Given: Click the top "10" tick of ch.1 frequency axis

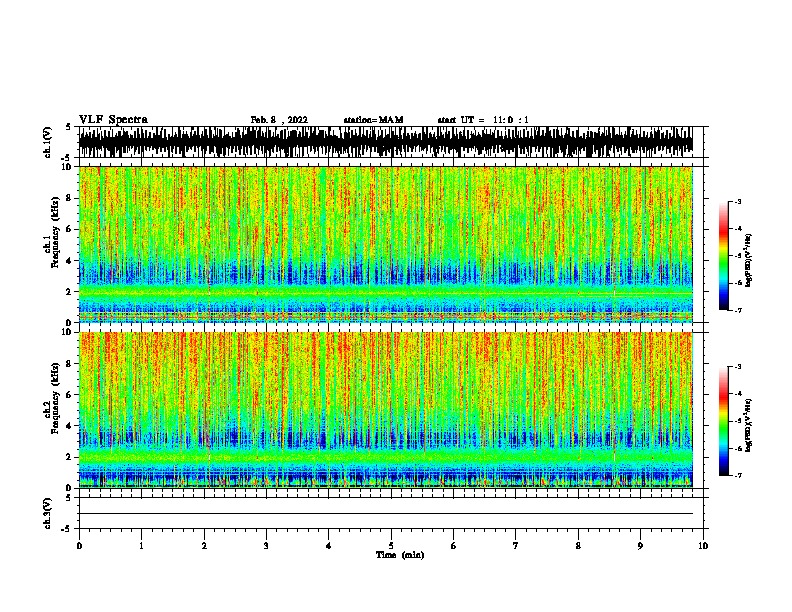Looking at the screenshot, I should click(67, 167).
